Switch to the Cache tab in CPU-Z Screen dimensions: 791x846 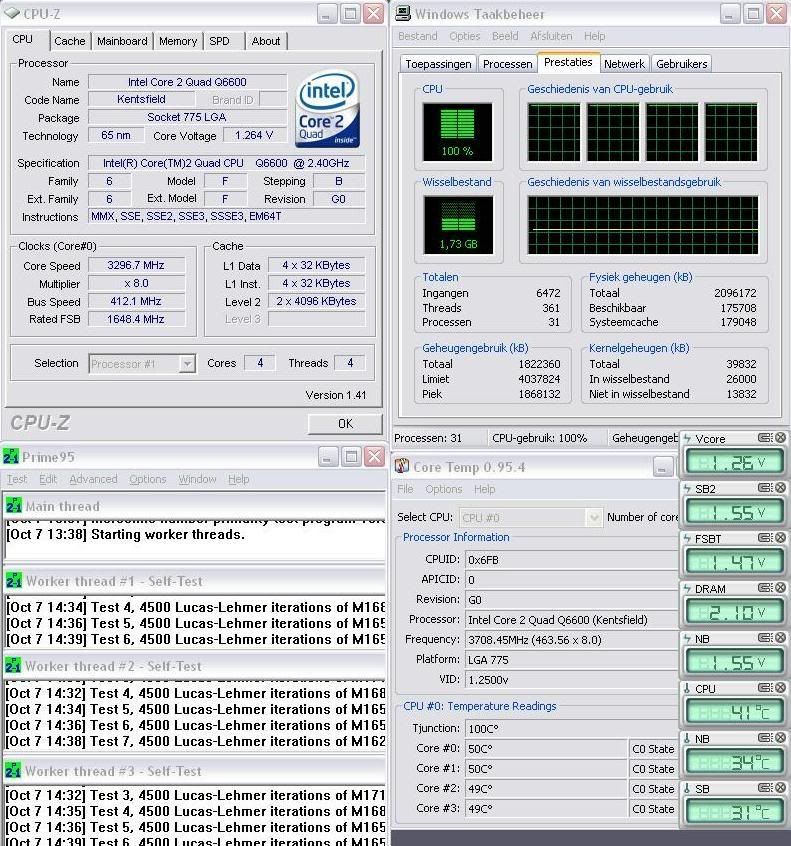tap(70, 41)
